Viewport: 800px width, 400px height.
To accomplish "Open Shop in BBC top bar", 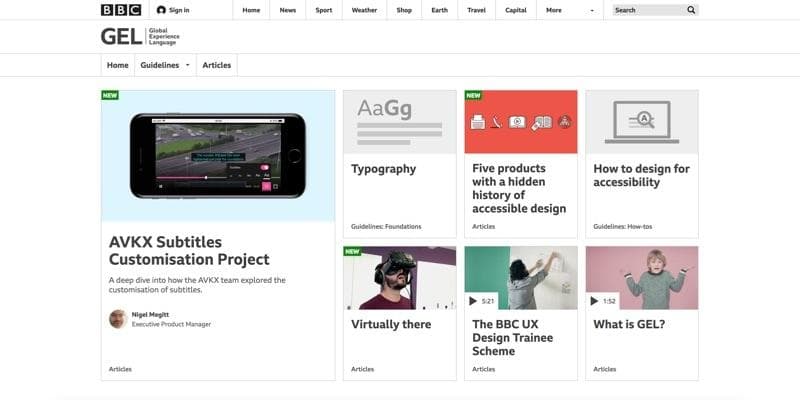I will 404,10.
